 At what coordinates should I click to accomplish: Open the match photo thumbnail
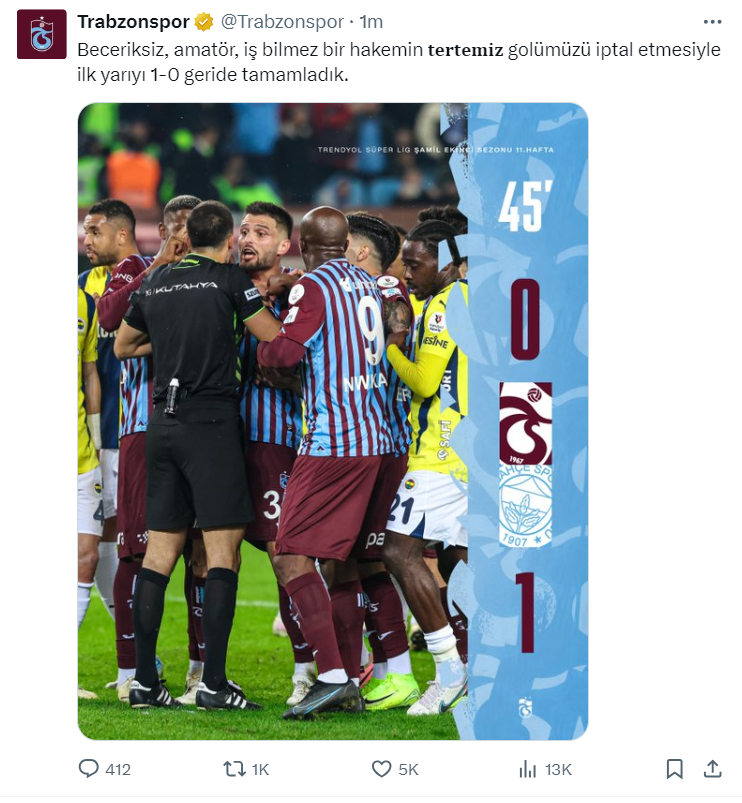[333, 421]
